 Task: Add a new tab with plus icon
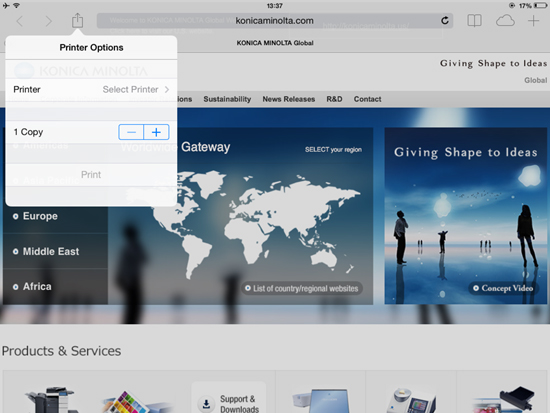click(x=533, y=21)
